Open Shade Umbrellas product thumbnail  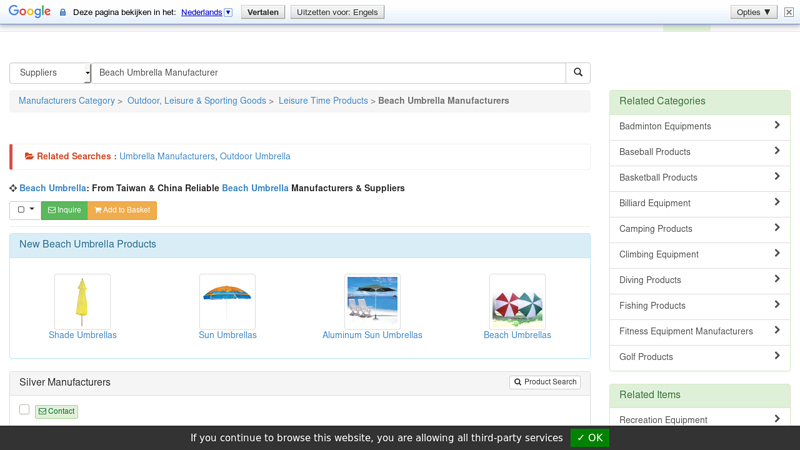[82, 302]
